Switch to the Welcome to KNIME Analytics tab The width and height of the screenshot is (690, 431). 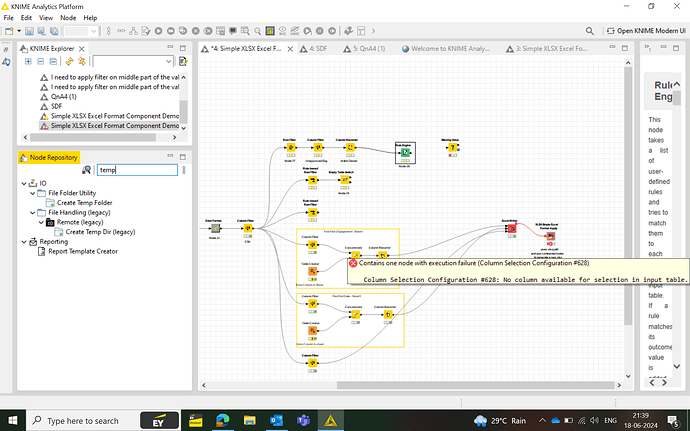click(445, 48)
